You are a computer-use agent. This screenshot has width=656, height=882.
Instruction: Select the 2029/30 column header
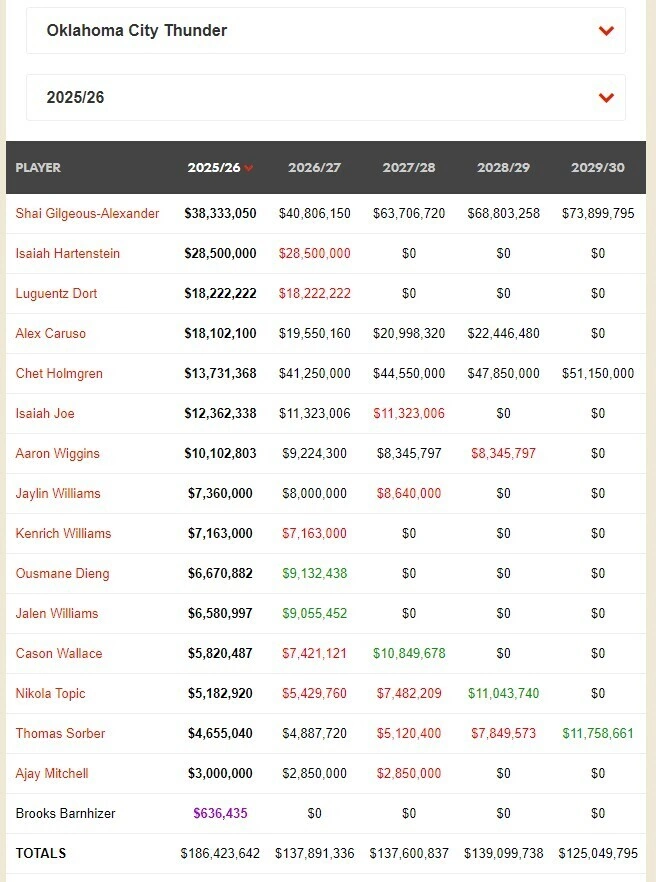(x=597, y=168)
